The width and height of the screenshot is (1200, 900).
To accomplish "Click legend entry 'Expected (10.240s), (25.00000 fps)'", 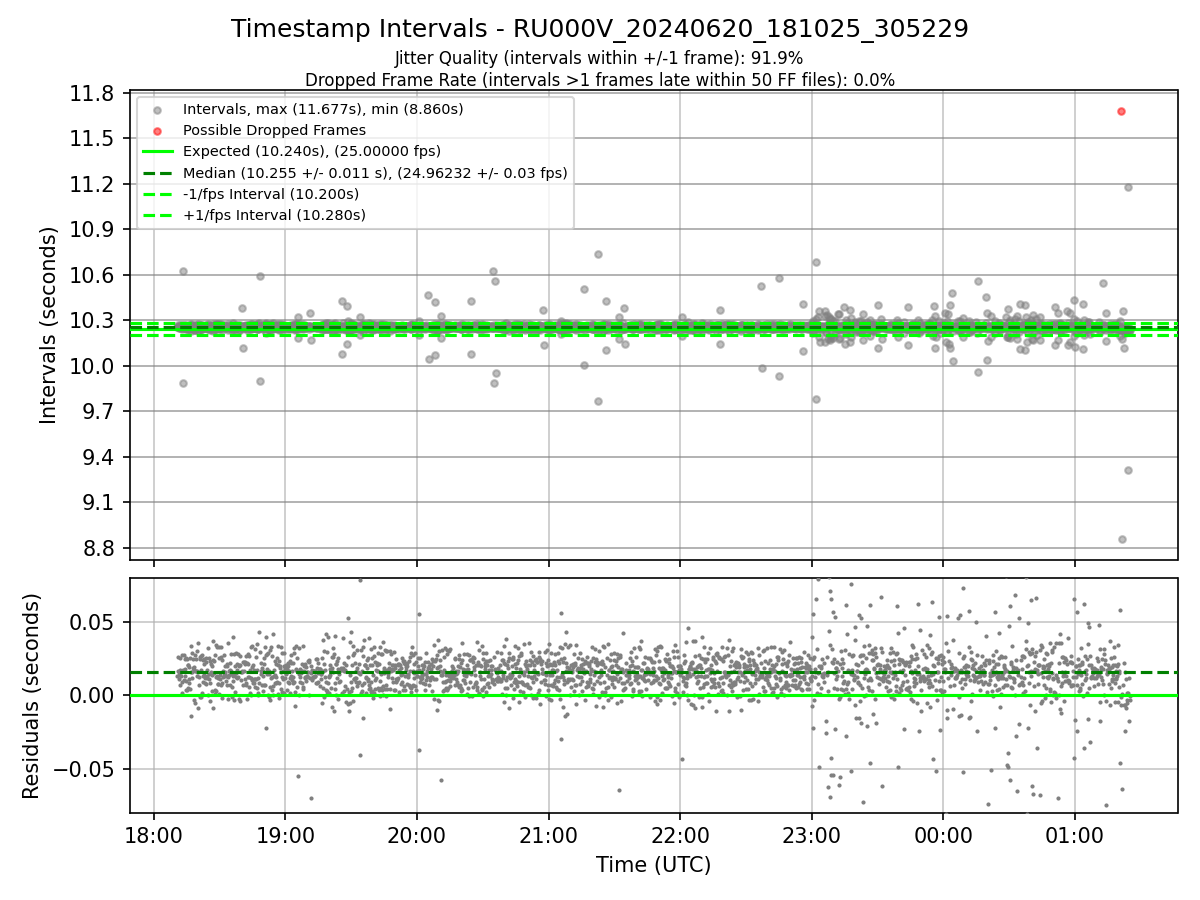I will tap(312, 151).
